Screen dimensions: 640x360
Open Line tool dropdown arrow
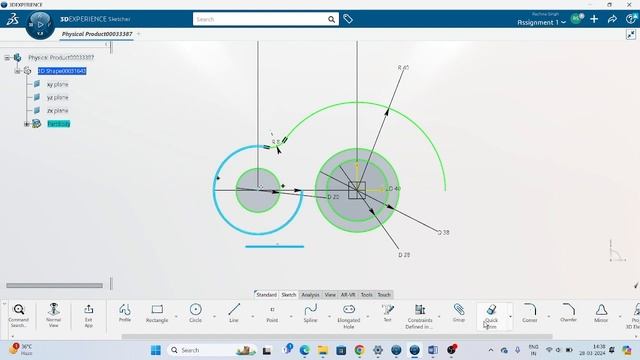[x=253, y=316]
